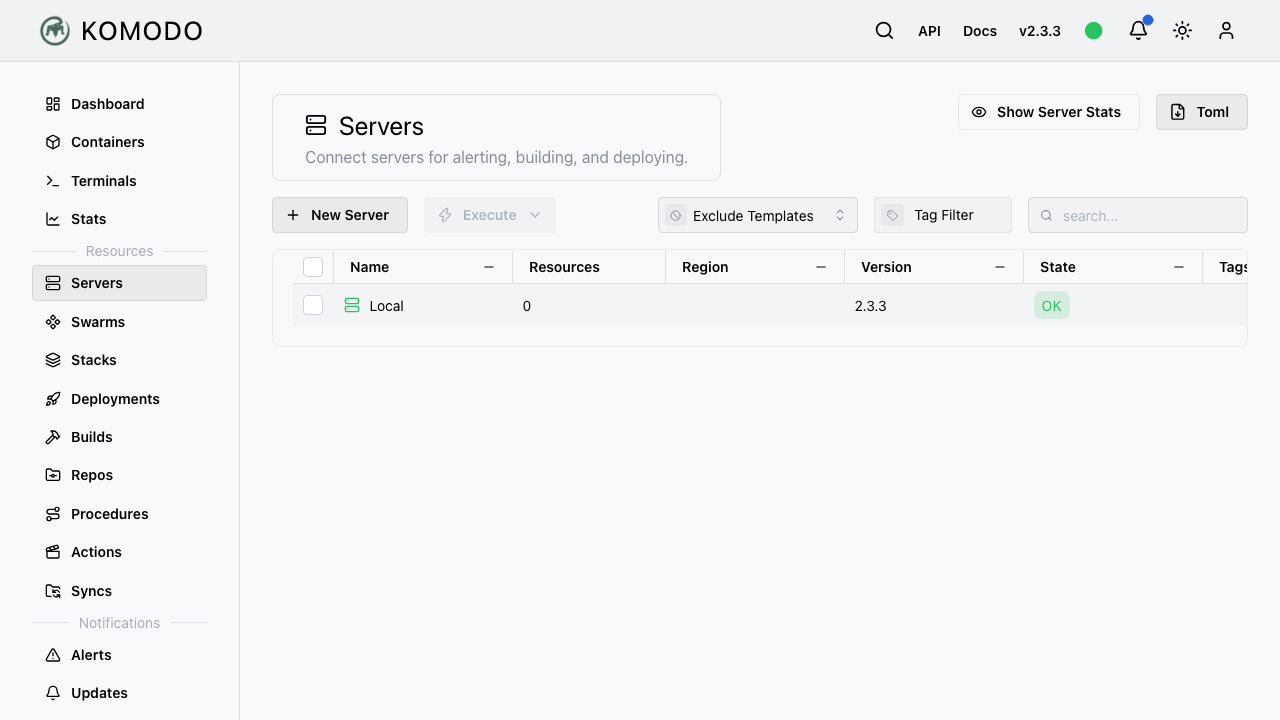Open the Tag Filter selector
Screen dimensions: 1280x720
tap(943, 215)
